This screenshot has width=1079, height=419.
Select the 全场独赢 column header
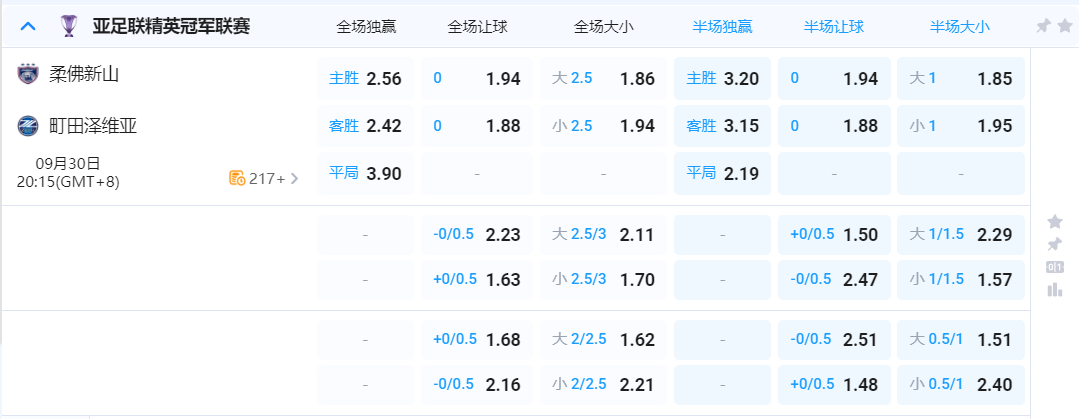[x=366, y=27]
